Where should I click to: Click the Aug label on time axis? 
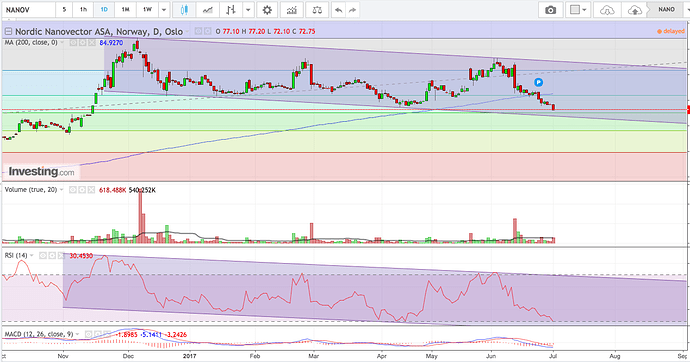coord(615,356)
